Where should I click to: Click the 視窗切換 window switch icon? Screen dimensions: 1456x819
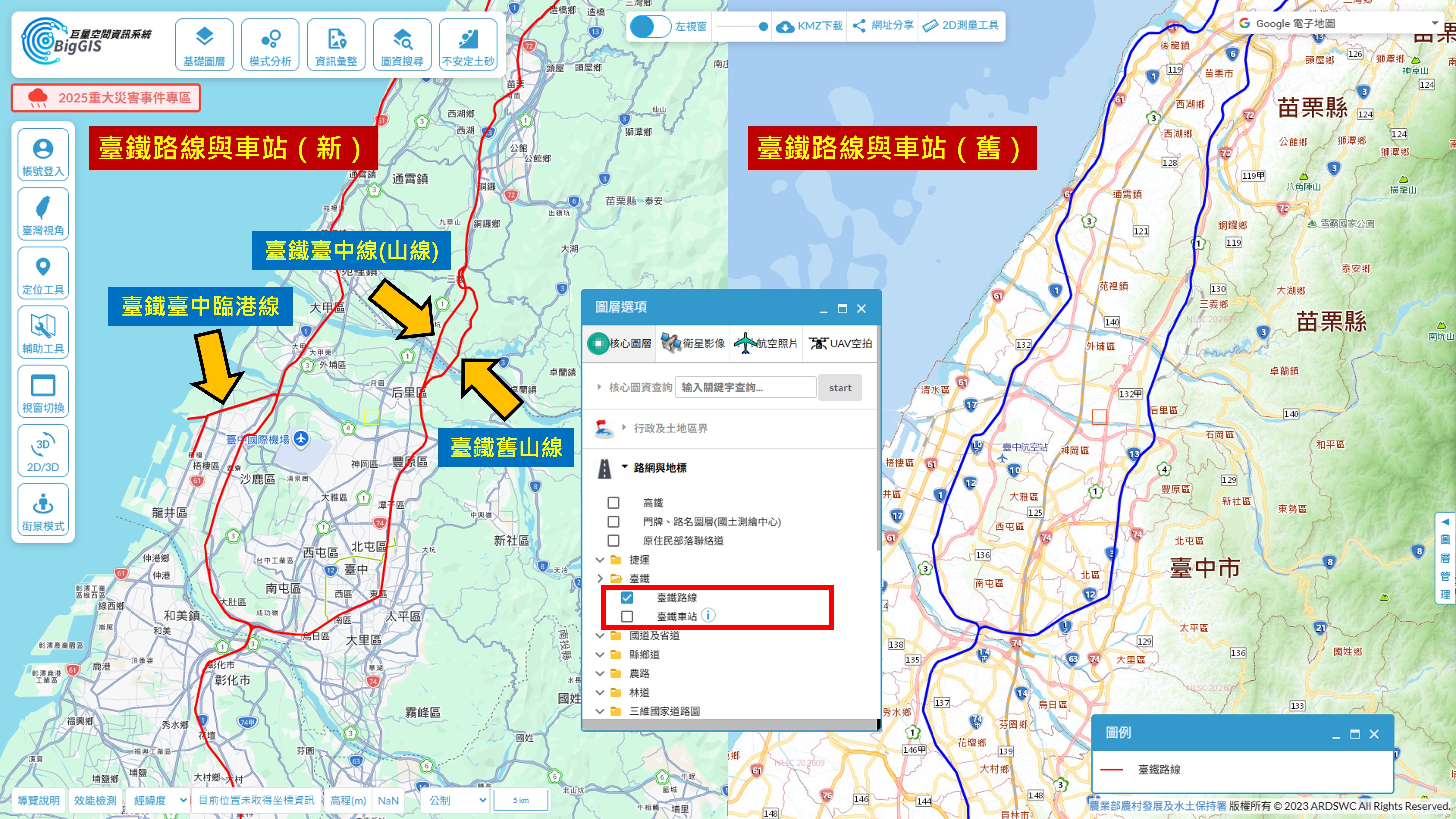click(43, 391)
